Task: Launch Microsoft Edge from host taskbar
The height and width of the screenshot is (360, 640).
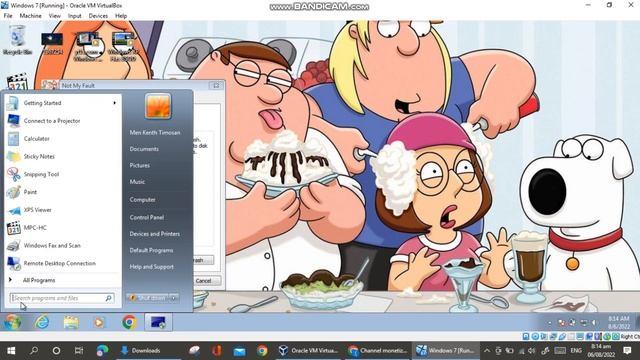Action: click(x=102, y=351)
